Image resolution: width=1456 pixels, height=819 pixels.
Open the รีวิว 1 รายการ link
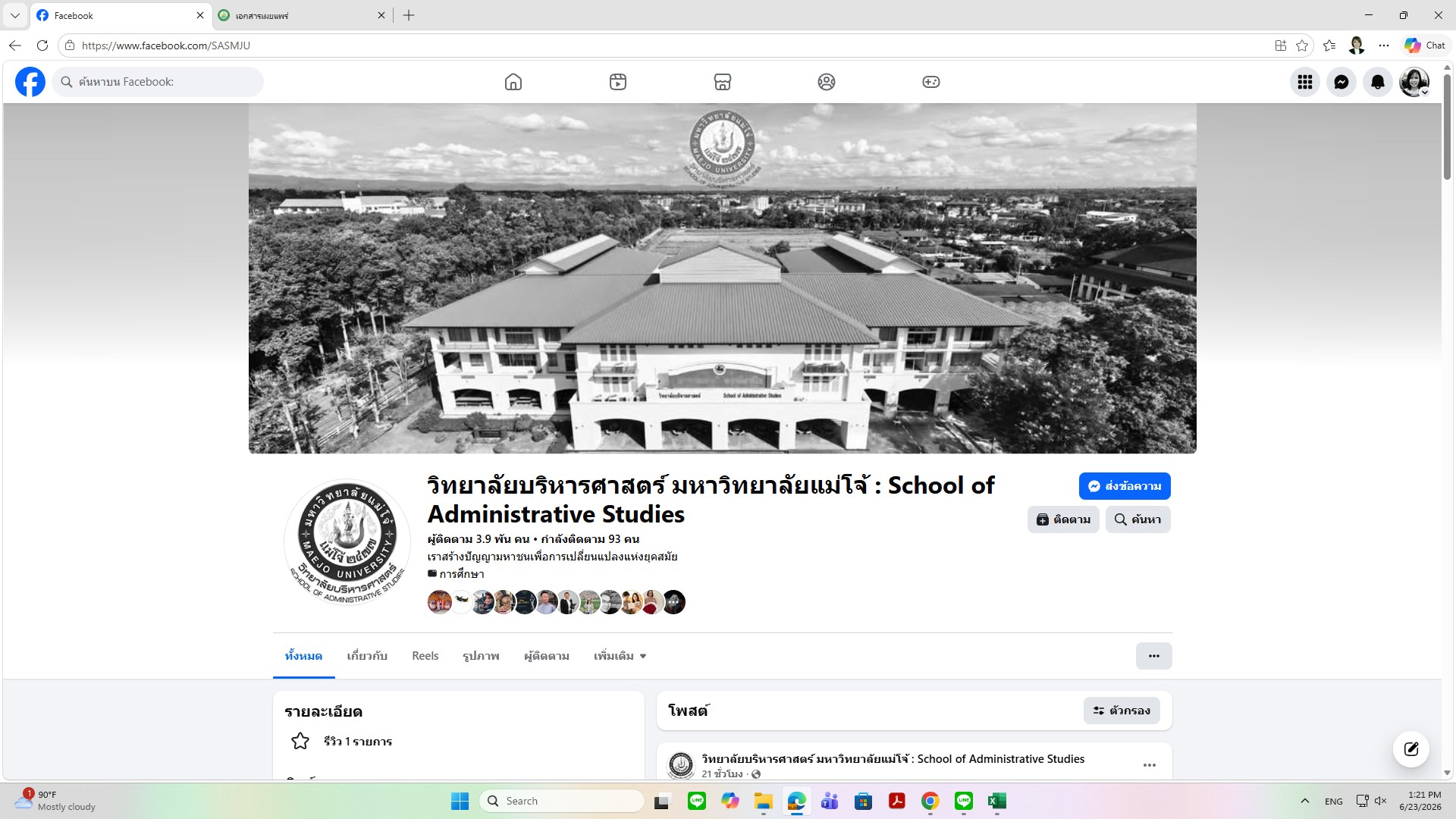[x=357, y=742]
